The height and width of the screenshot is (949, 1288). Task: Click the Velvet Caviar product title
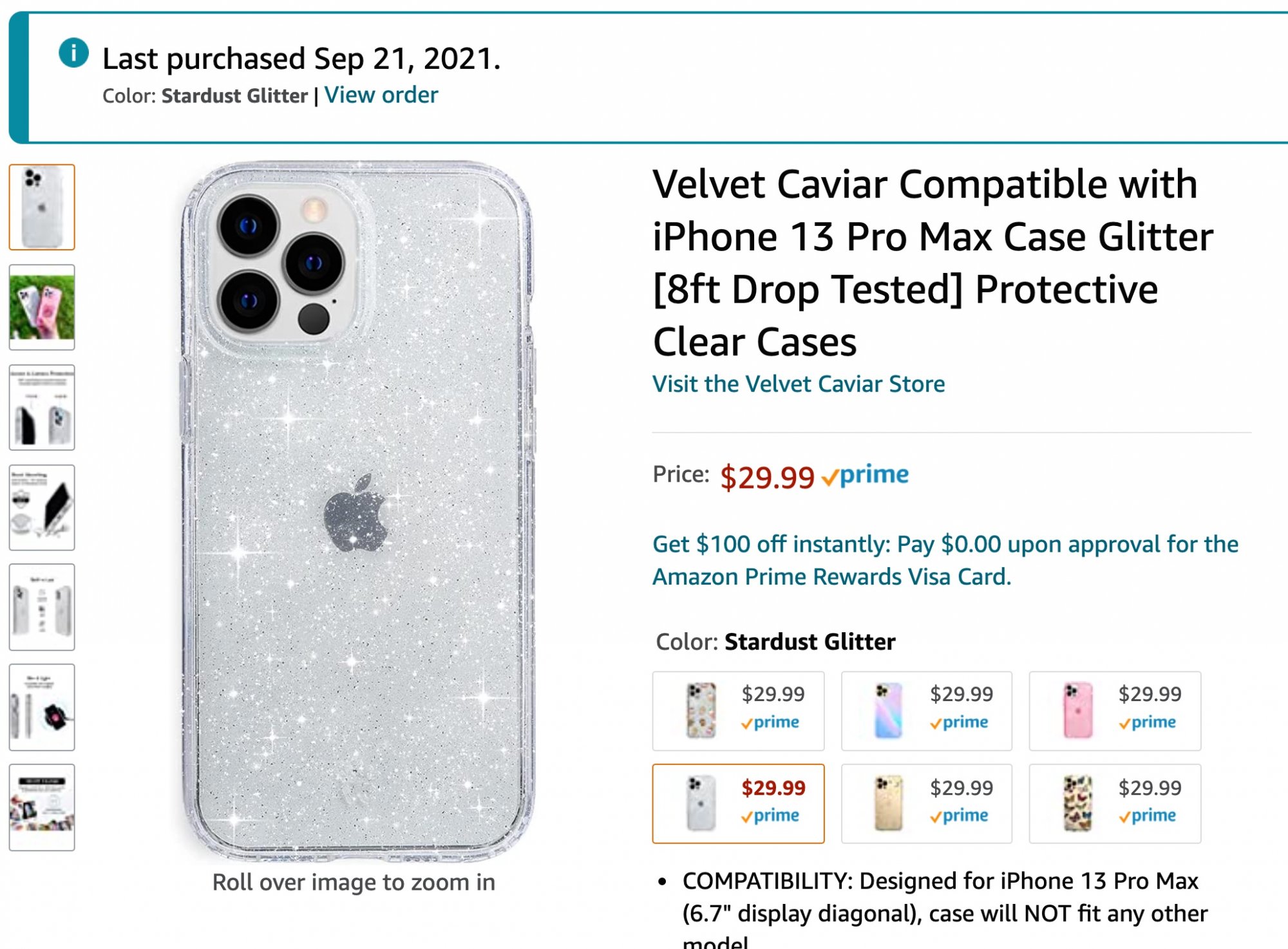tap(933, 263)
